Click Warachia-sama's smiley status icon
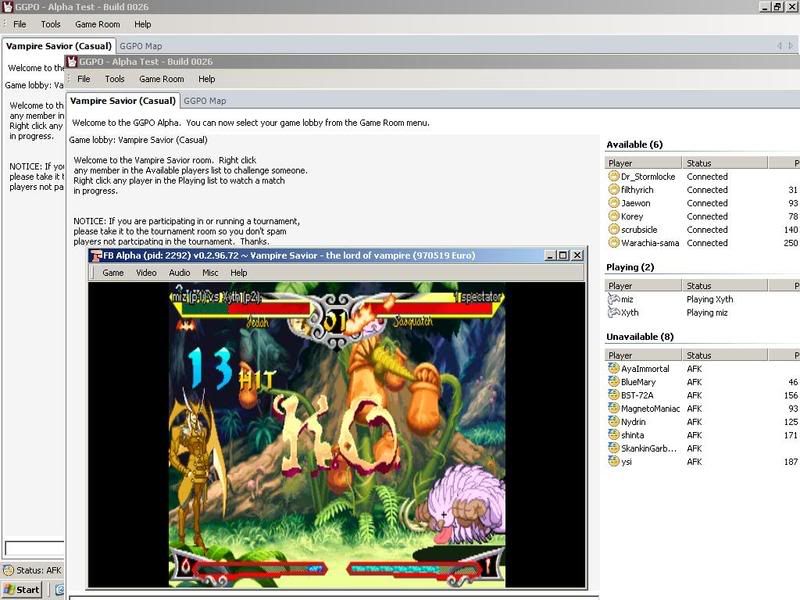This screenshot has height=600, width=800. pyautogui.click(x=613, y=243)
